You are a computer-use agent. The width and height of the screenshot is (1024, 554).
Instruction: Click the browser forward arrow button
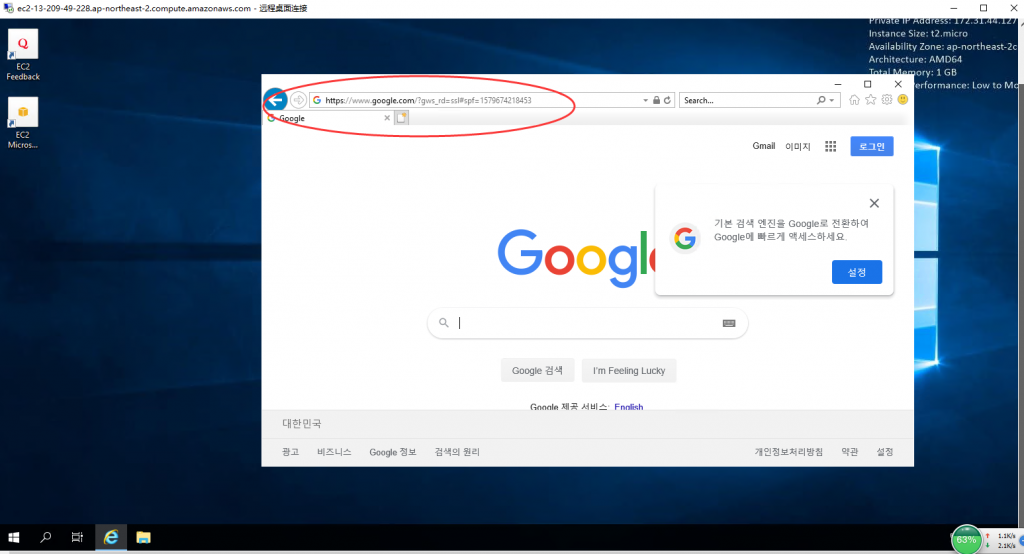pos(298,100)
